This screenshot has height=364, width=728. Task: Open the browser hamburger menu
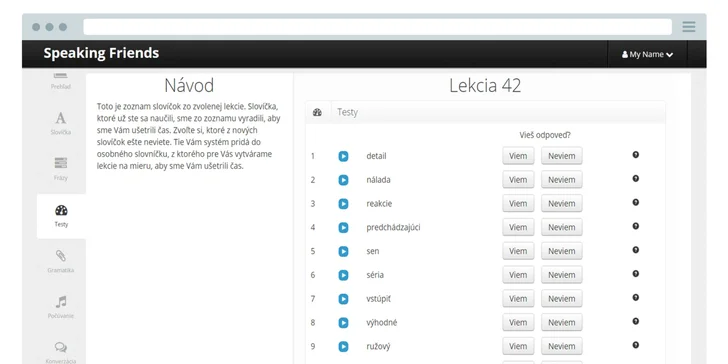(x=689, y=26)
